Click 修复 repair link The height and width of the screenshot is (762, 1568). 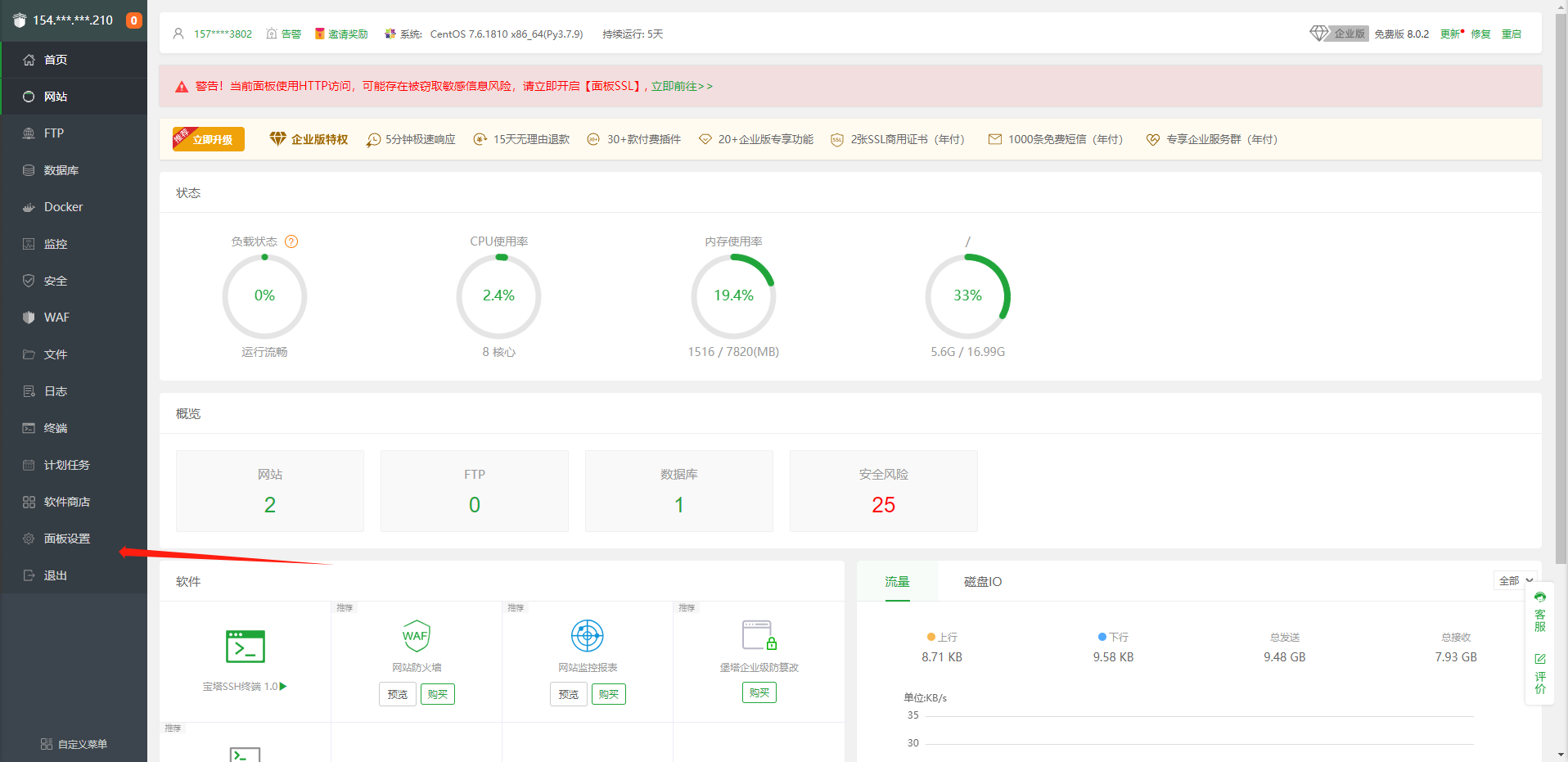click(x=1480, y=34)
